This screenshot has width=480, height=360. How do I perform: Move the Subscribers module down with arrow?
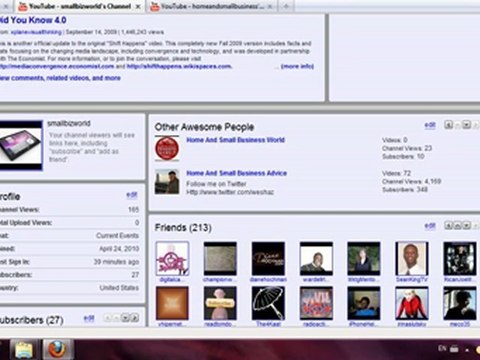pos(125,318)
